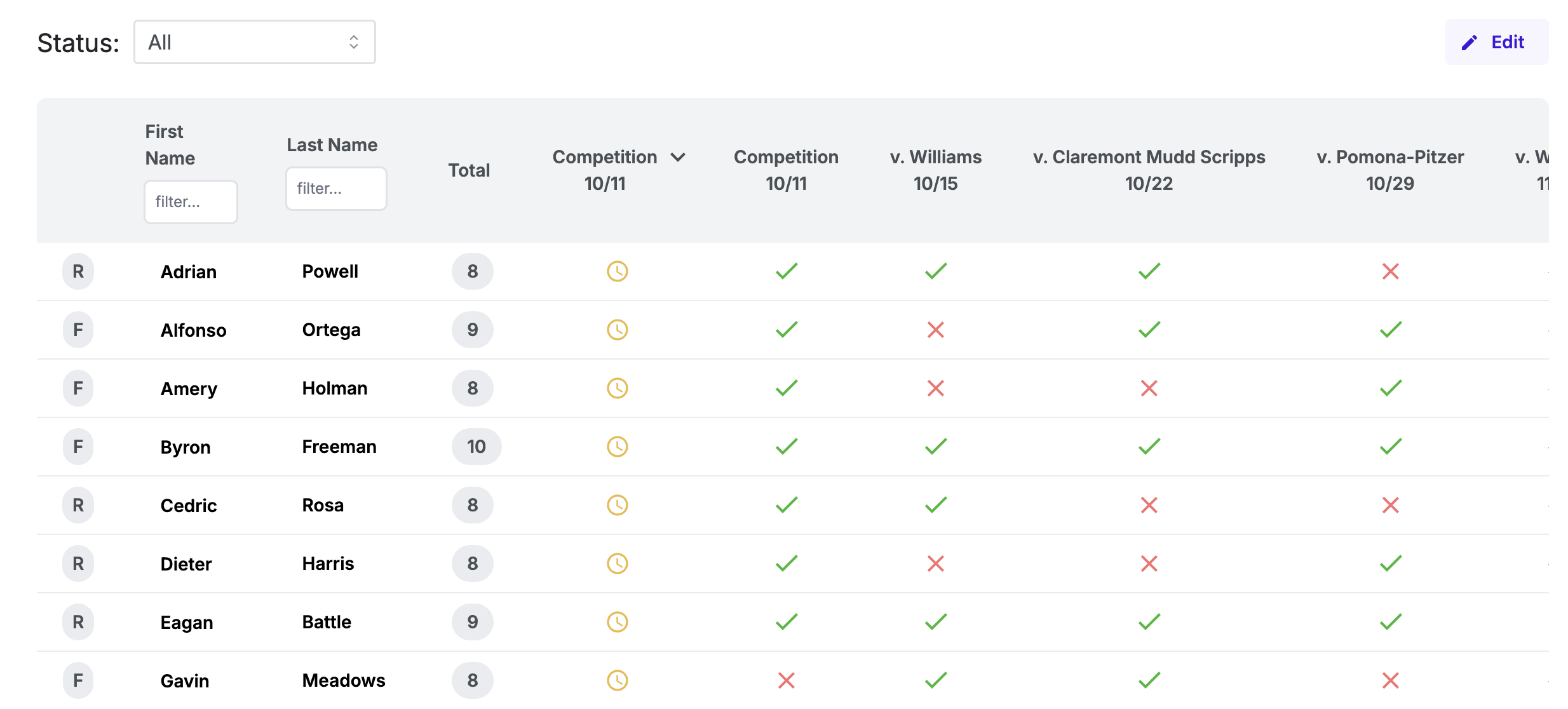Click the v. Claremont Mudd Scripps 10/22 header
1568x709 pixels.
(1149, 170)
